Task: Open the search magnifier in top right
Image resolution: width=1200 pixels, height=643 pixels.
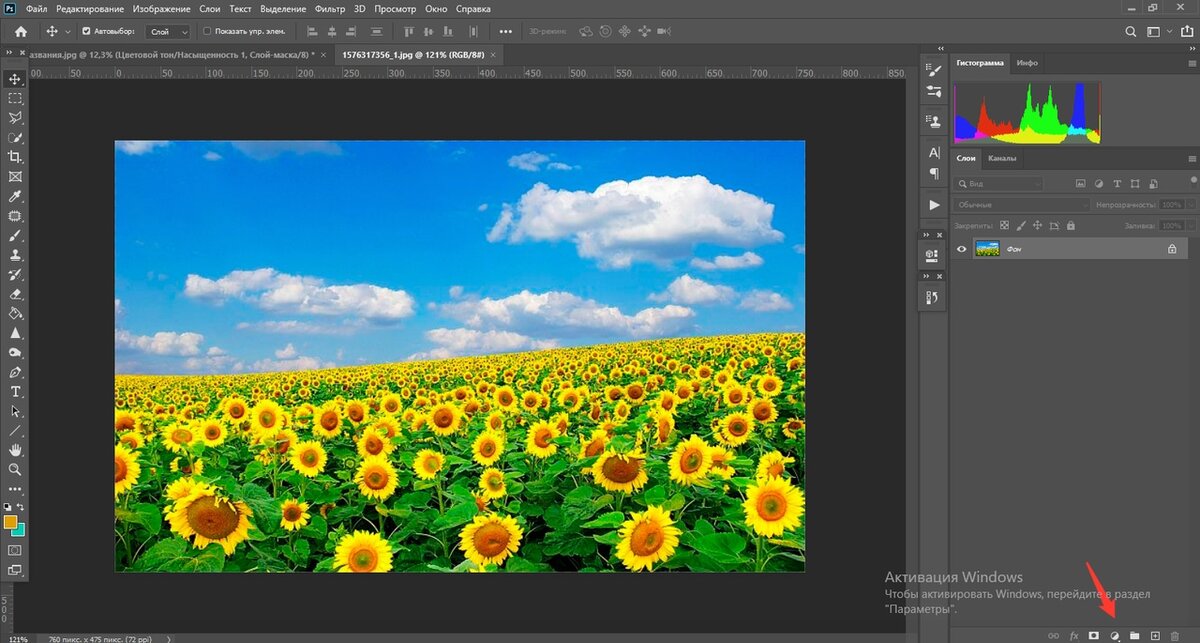Action: (x=1130, y=32)
